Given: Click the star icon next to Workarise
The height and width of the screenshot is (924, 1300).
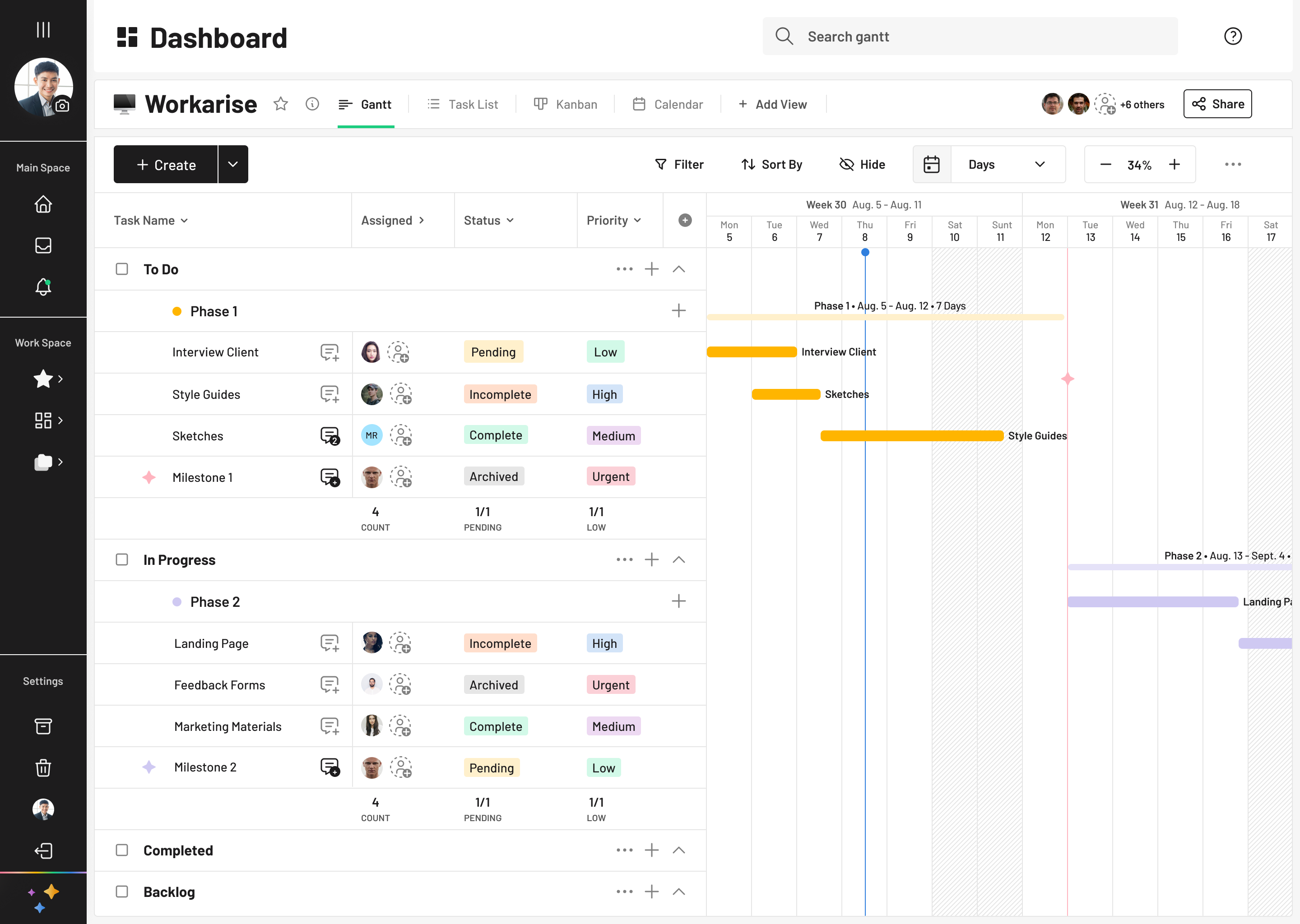Looking at the screenshot, I should 281,104.
